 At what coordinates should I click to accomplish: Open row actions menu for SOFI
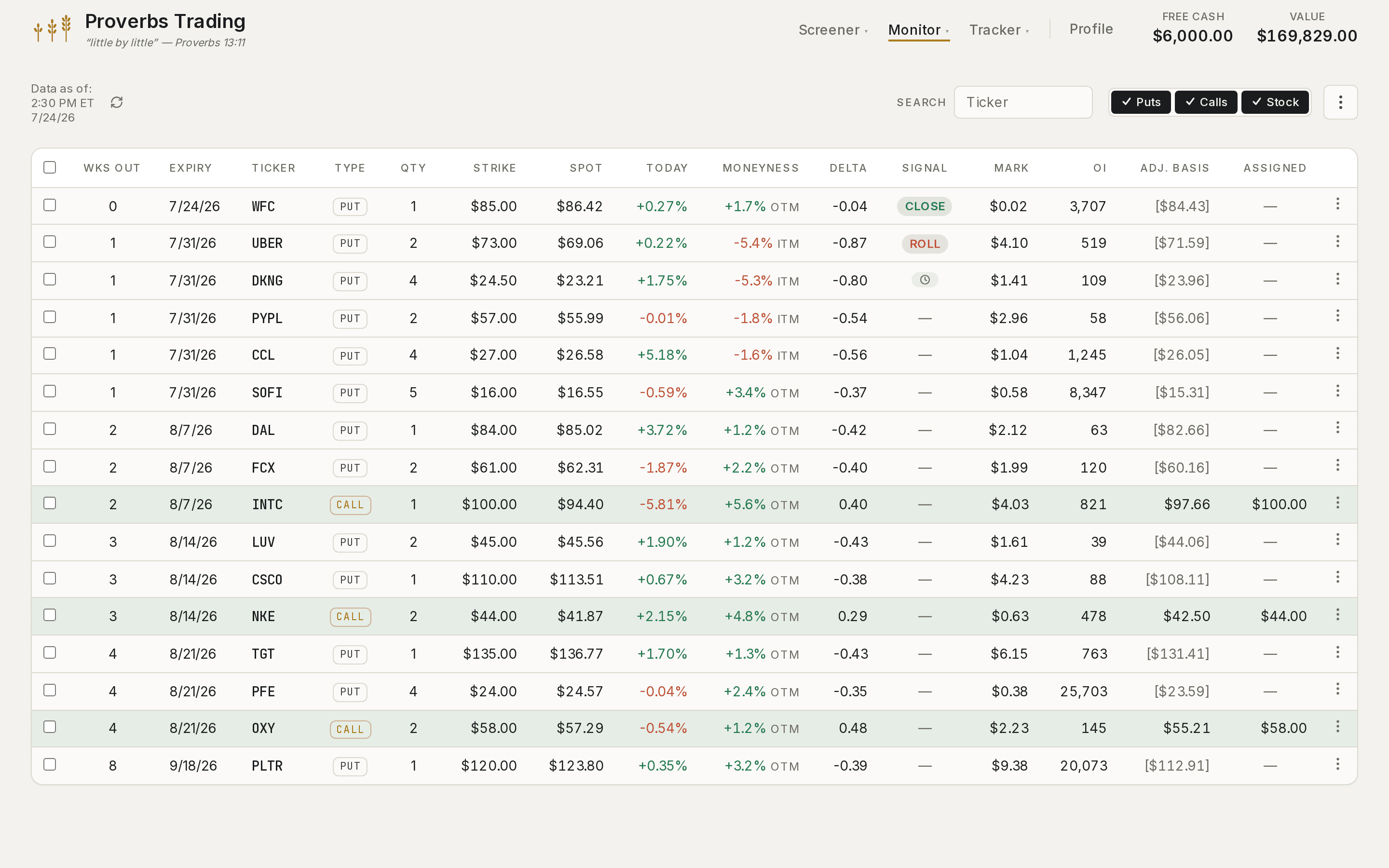pyautogui.click(x=1337, y=391)
